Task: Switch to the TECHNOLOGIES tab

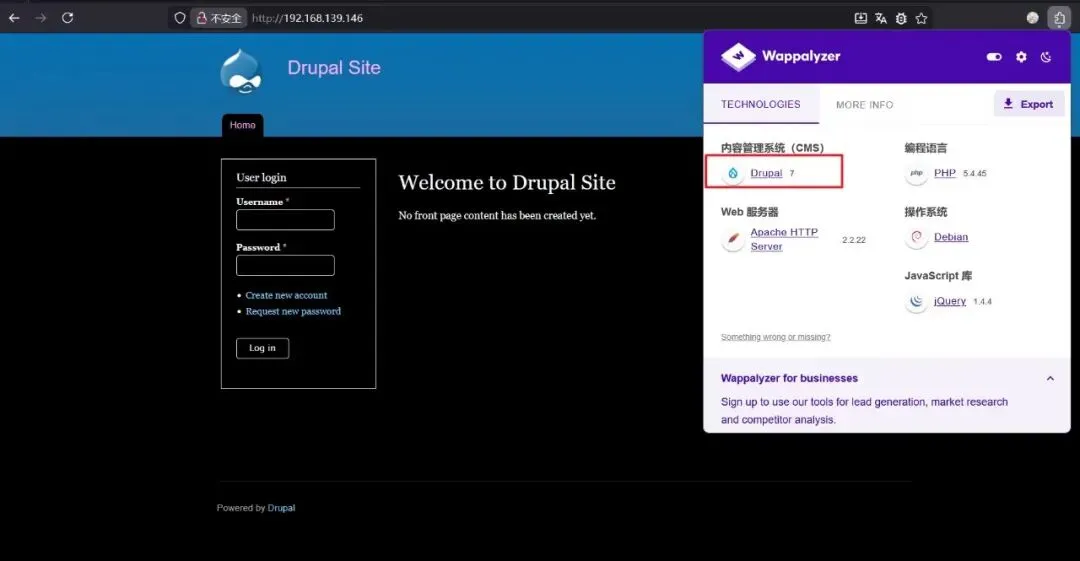Action: (760, 104)
